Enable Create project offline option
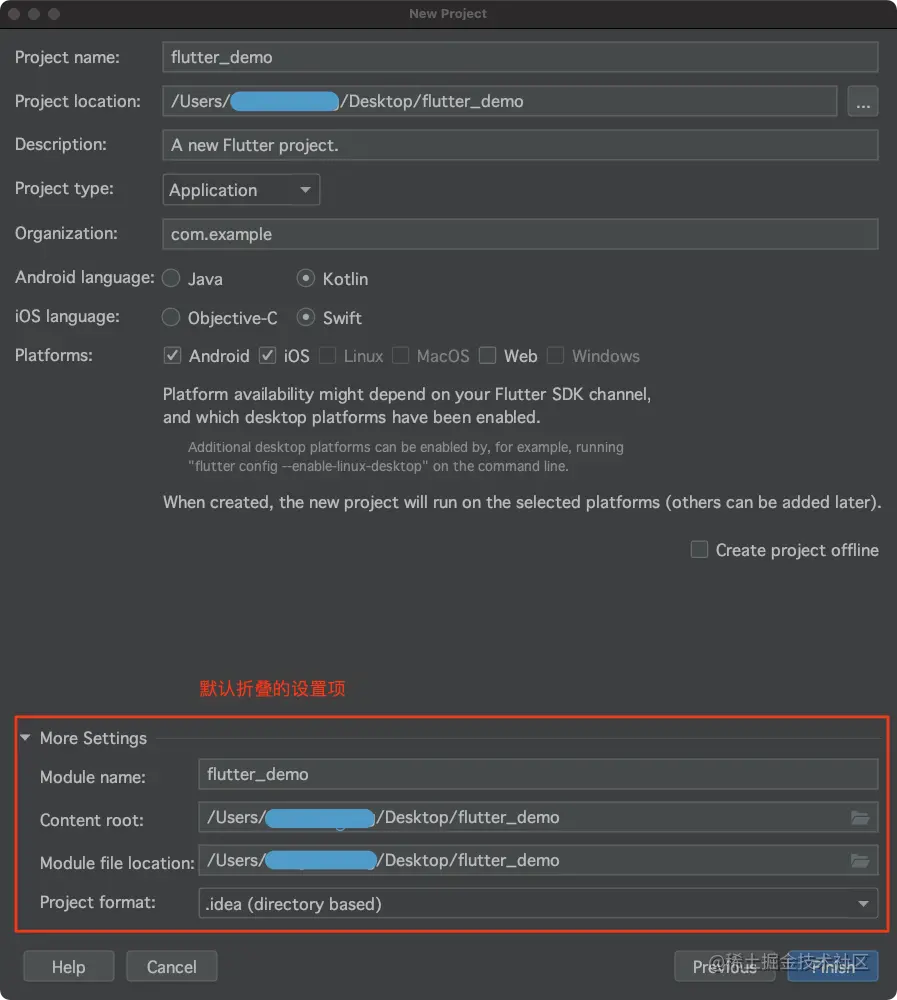897x1000 pixels. (x=700, y=550)
